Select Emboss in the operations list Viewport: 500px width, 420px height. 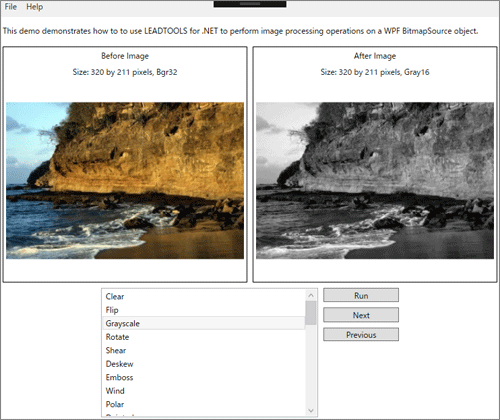click(x=203, y=377)
